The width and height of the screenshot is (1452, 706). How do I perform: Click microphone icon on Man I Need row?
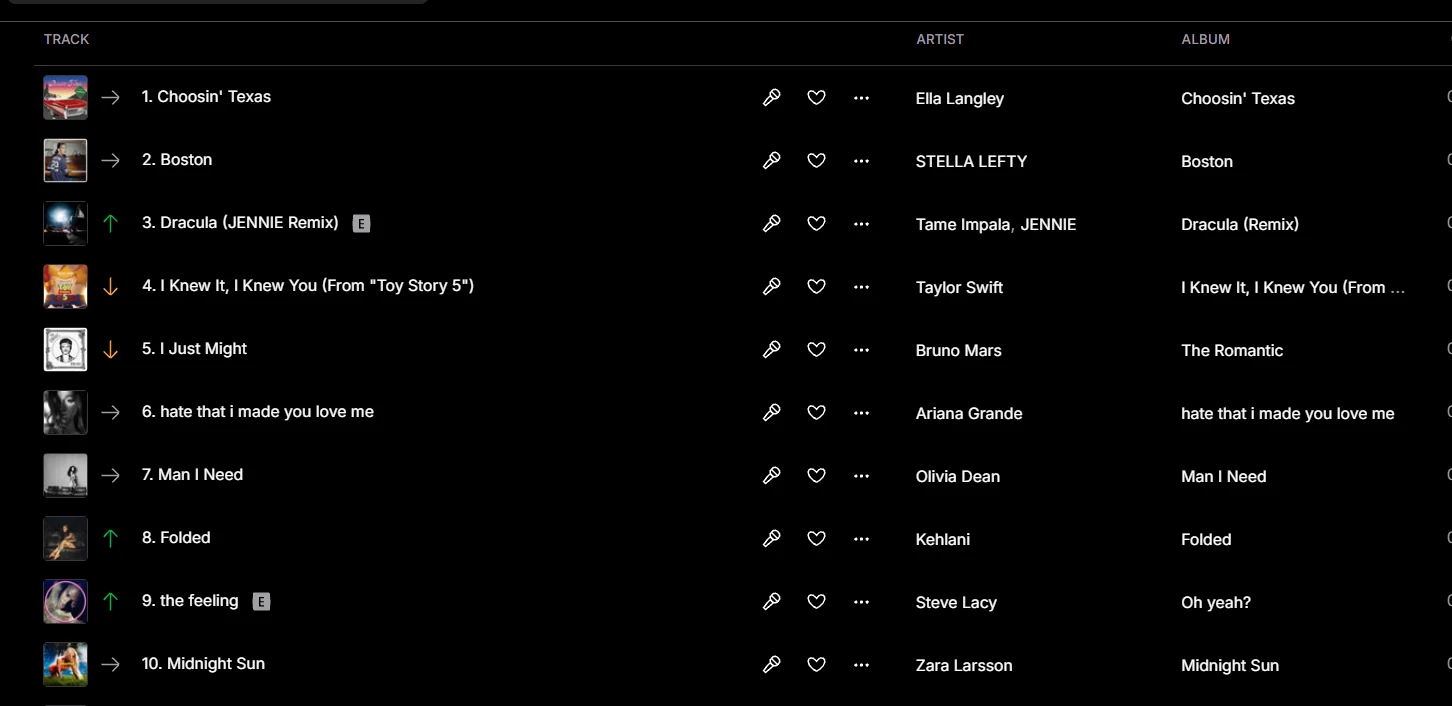click(772, 476)
